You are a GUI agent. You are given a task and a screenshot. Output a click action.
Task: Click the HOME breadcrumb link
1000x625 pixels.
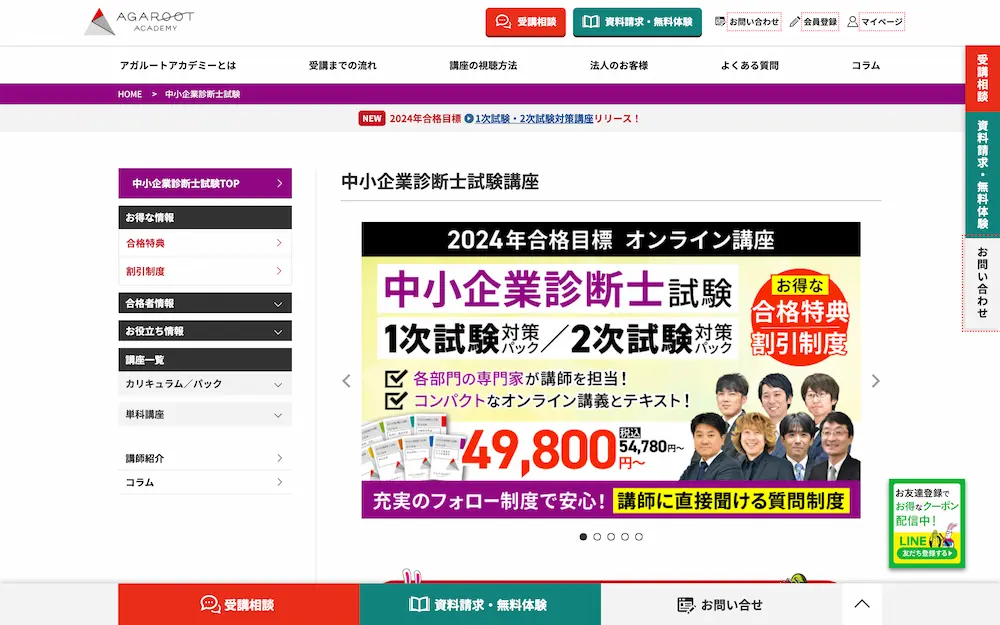(130, 94)
